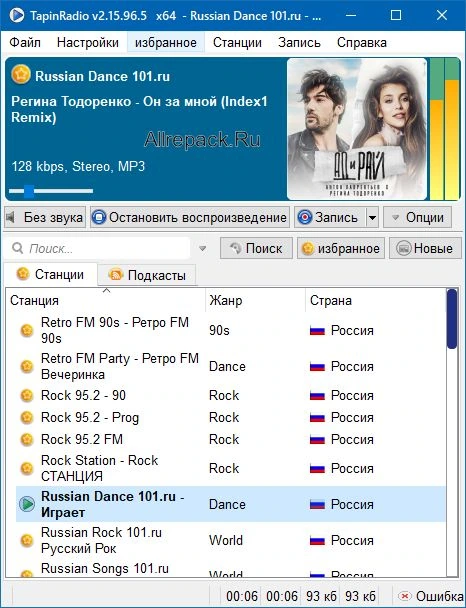Select Russian Rock 101.ru Русский Рок row
Viewport: 466px width, 608px height.
tap(231, 540)
